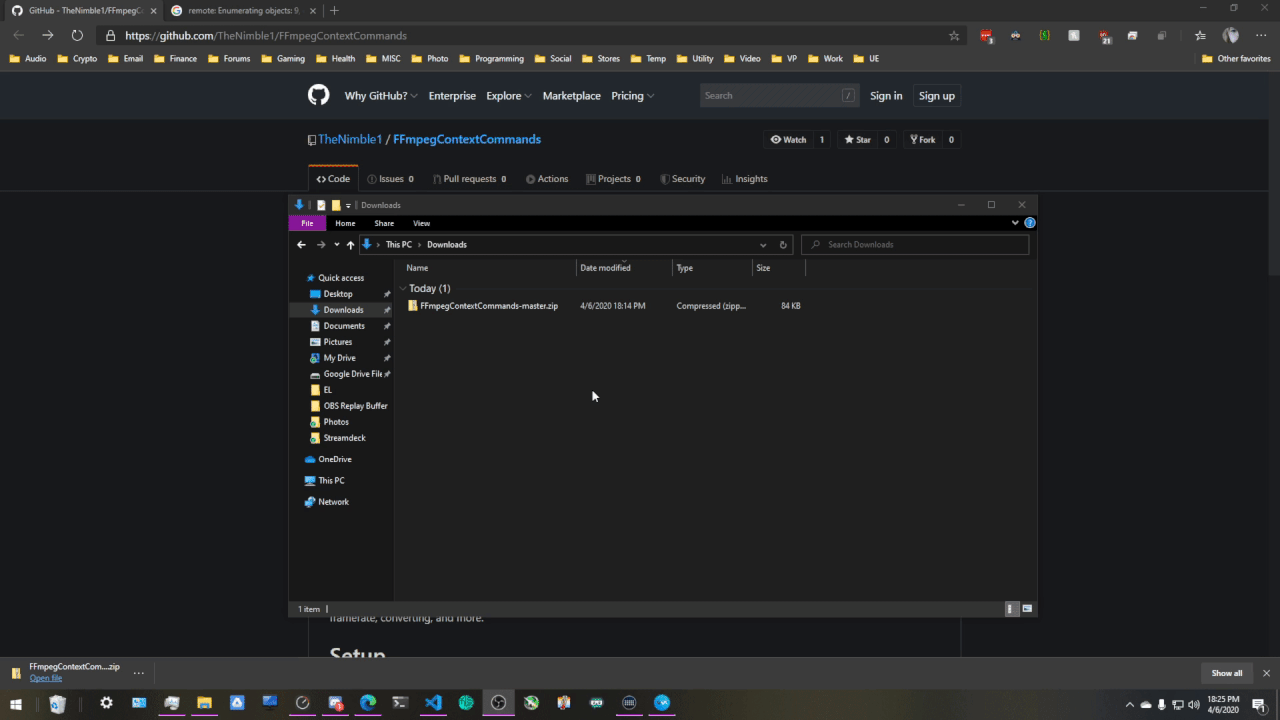Click the Sign in link
Image resolution: width=1280 pixels, height=720 pixels.
coord(886,96)
